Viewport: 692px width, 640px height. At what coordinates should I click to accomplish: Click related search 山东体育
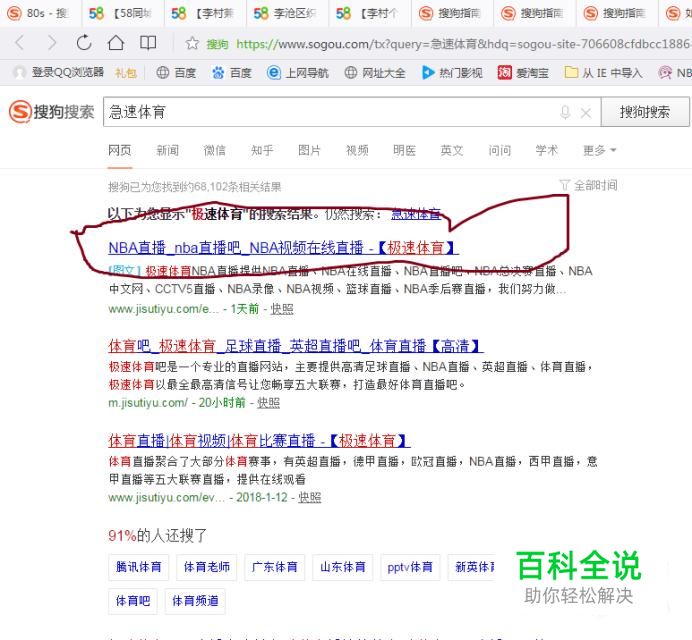coord(342,567)
